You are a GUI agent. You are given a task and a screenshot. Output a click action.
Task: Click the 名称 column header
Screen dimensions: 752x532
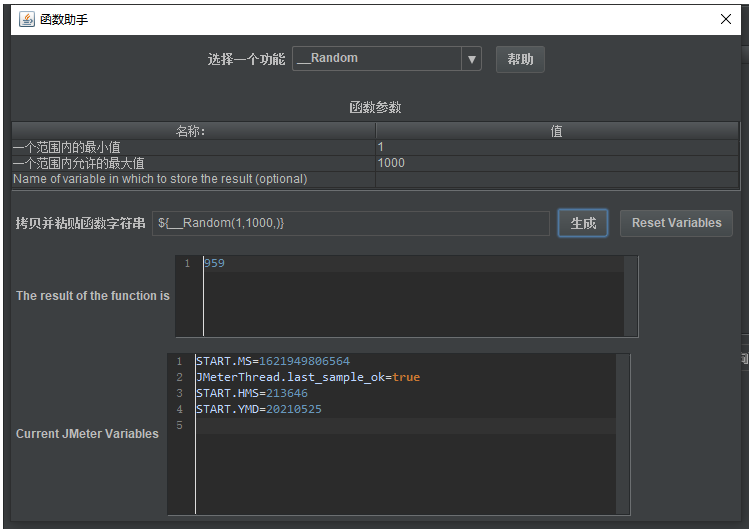pyautogui.click(x=194, y=131)
